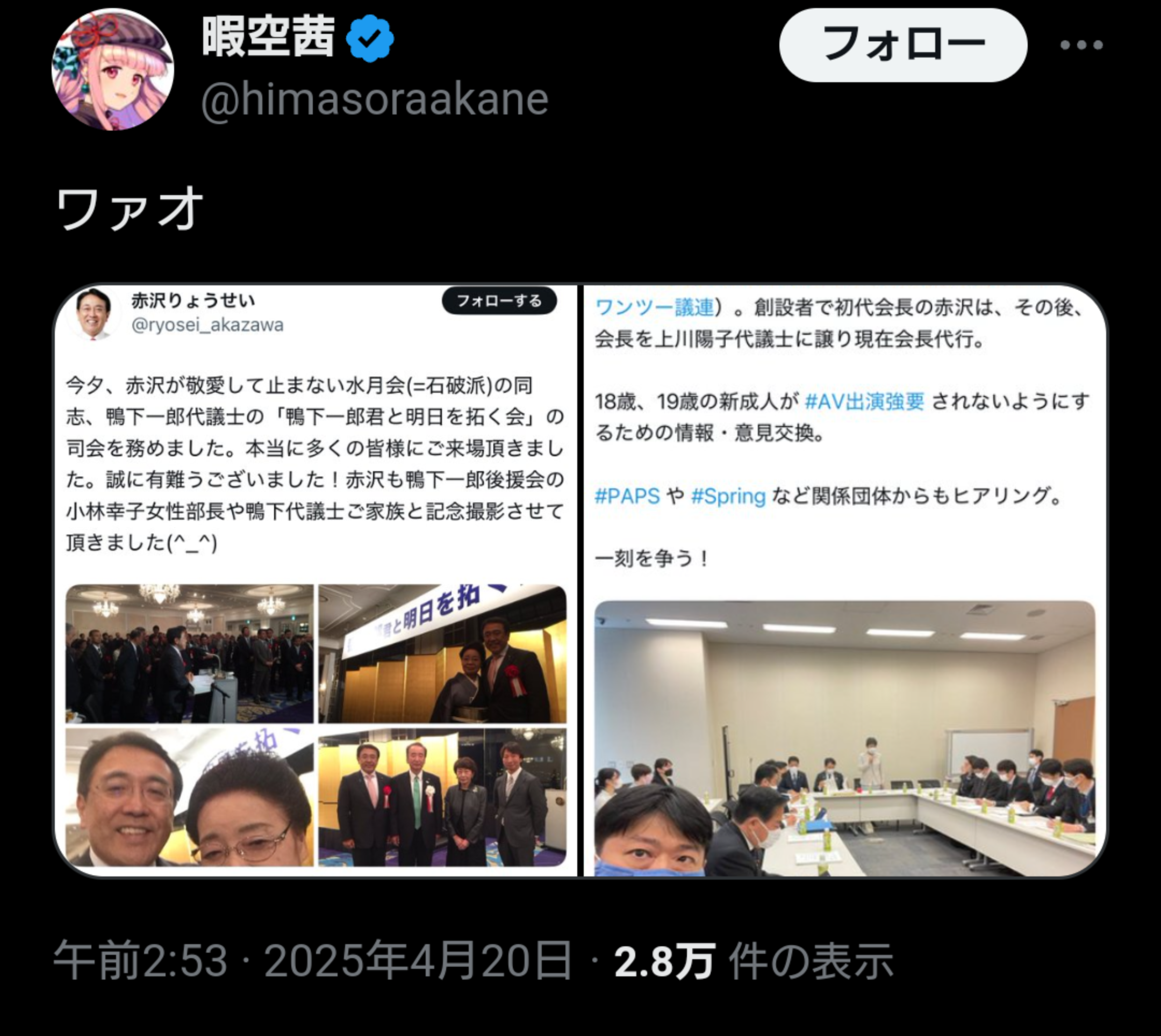View the four-person group photo
The width and height of the screenshot is (1161, 1036).
point(442,797)
